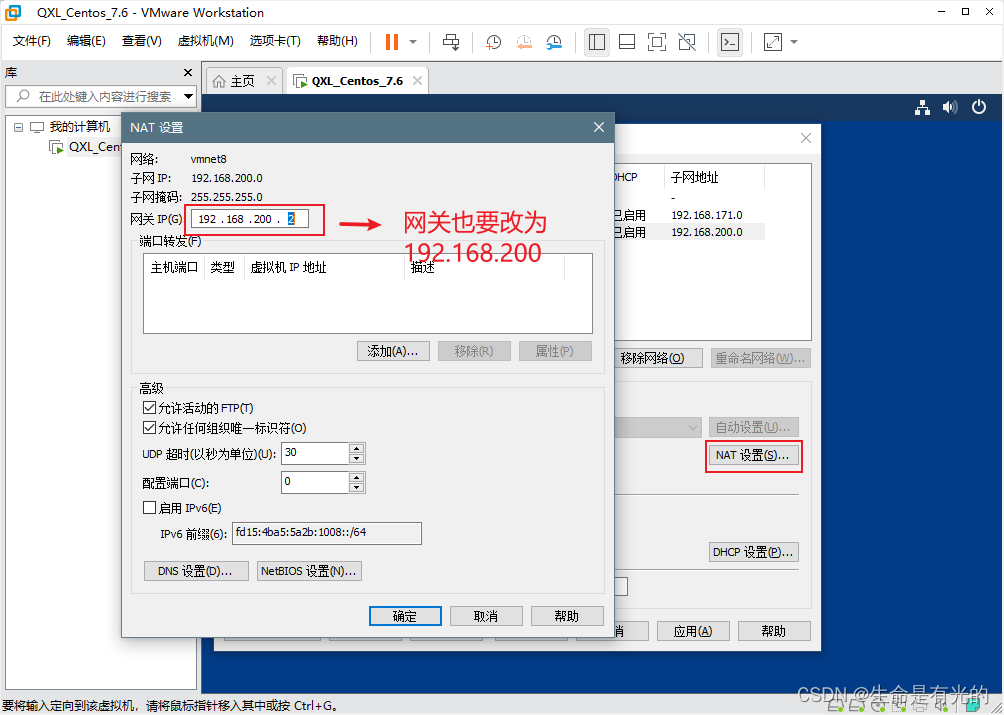Take a snapshot with the clock-plus icon

click(x=494, y=42)
